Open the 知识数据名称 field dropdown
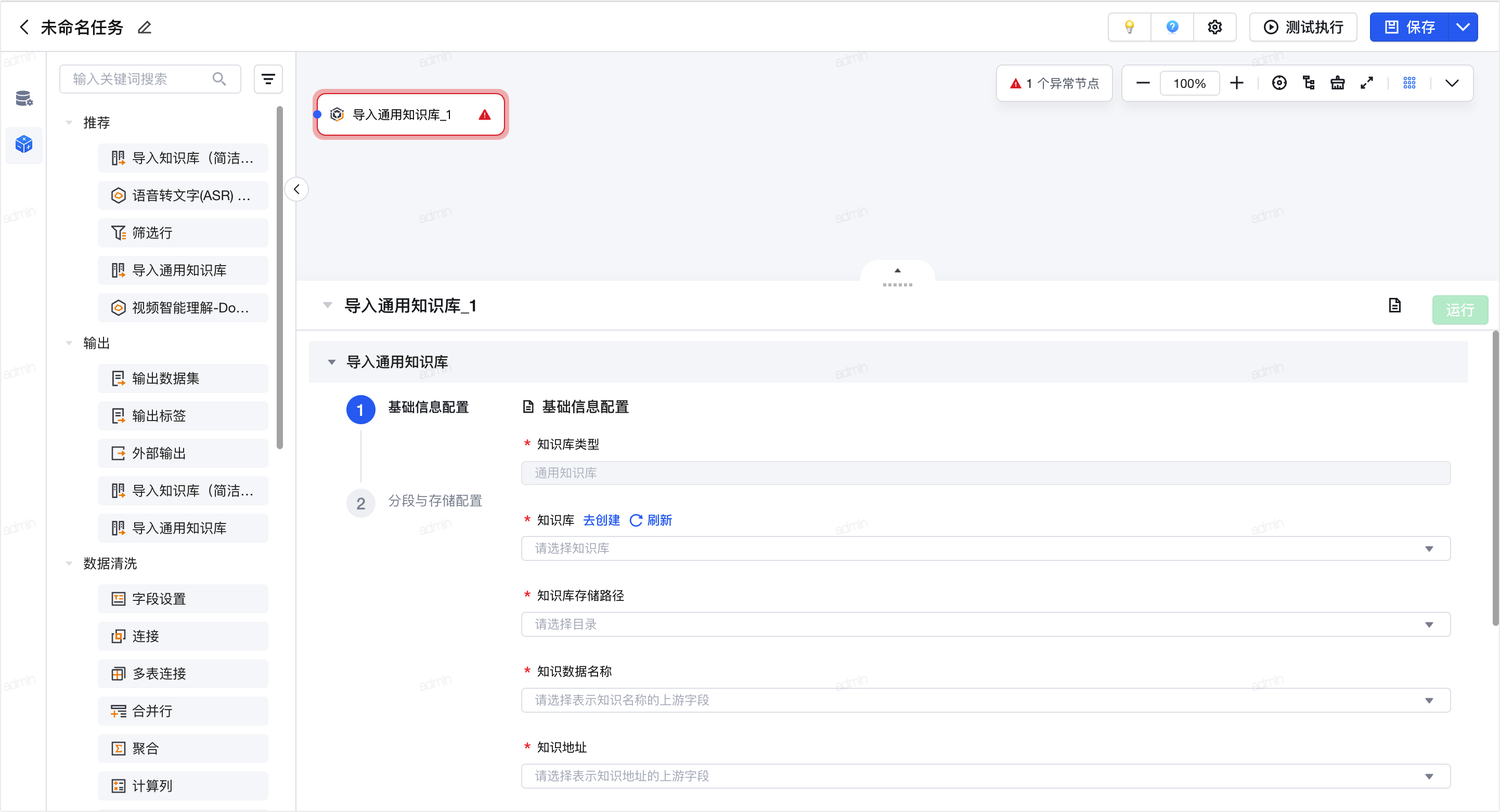Viewport: 1500px width, 812px height. pos(985,700)
